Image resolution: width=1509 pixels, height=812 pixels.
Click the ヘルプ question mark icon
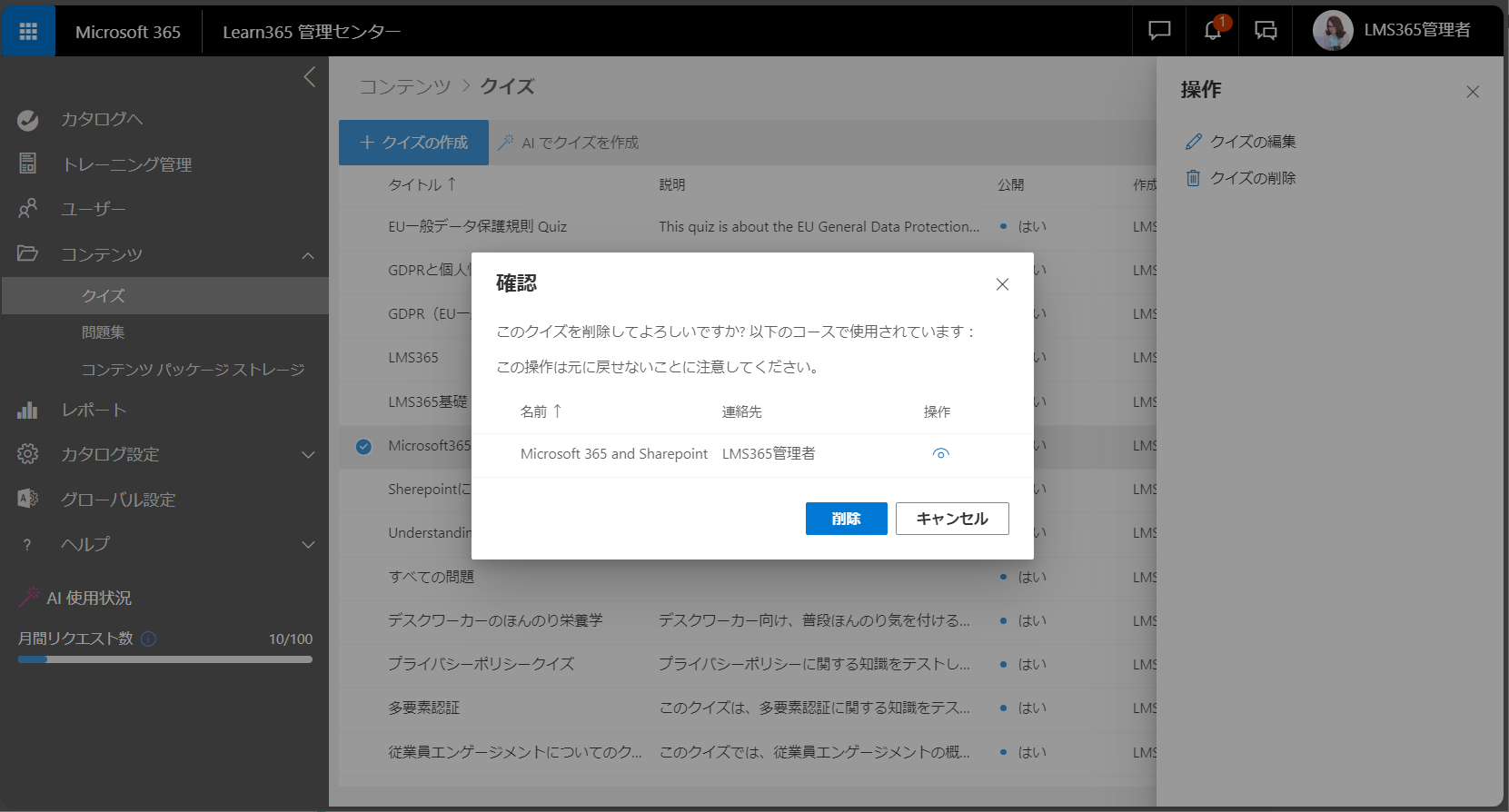click(x=27, y=544)
